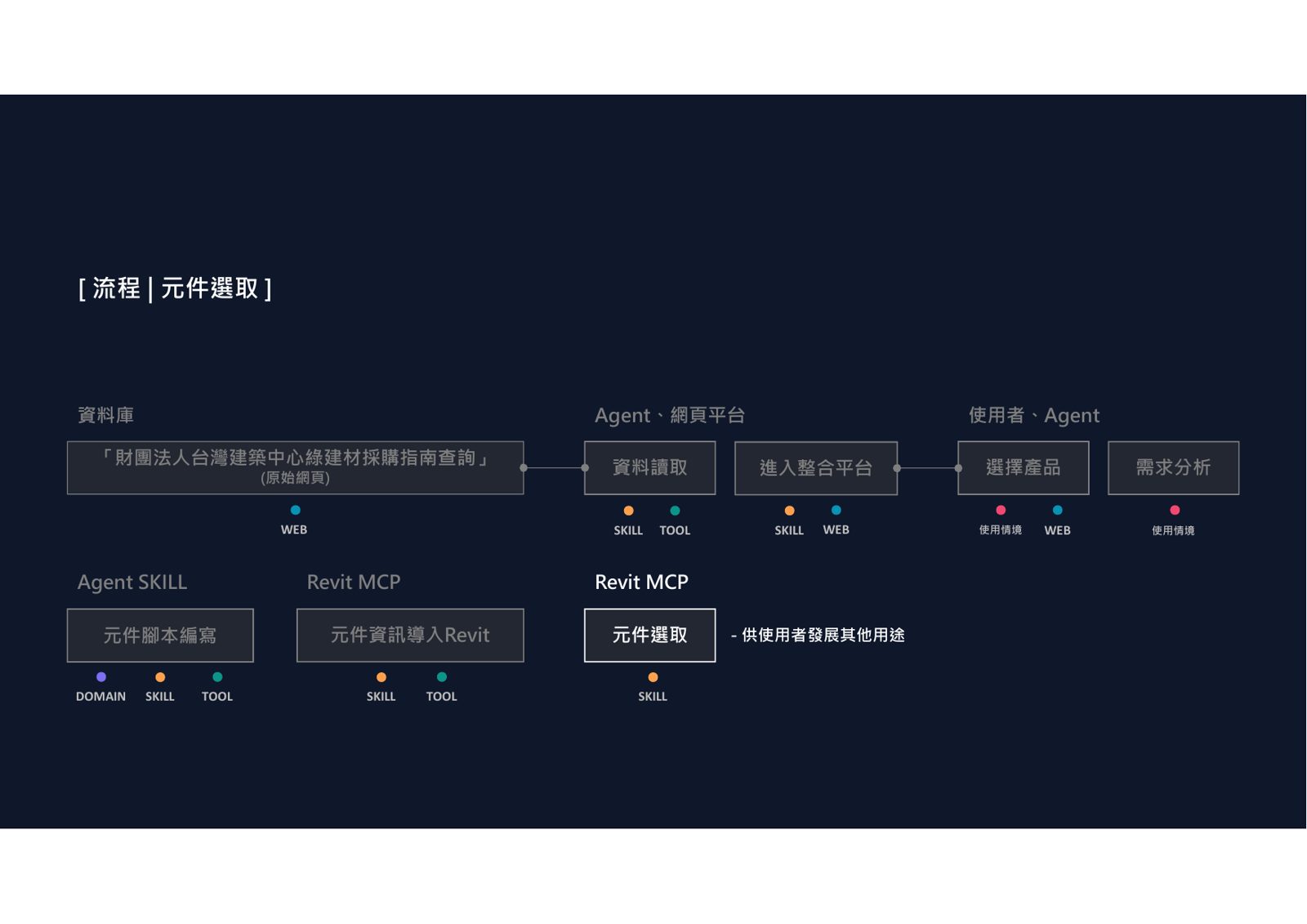The image size is (1307, 924).
Task: Click the Agent SKILL heading
Action: point(132,582)
